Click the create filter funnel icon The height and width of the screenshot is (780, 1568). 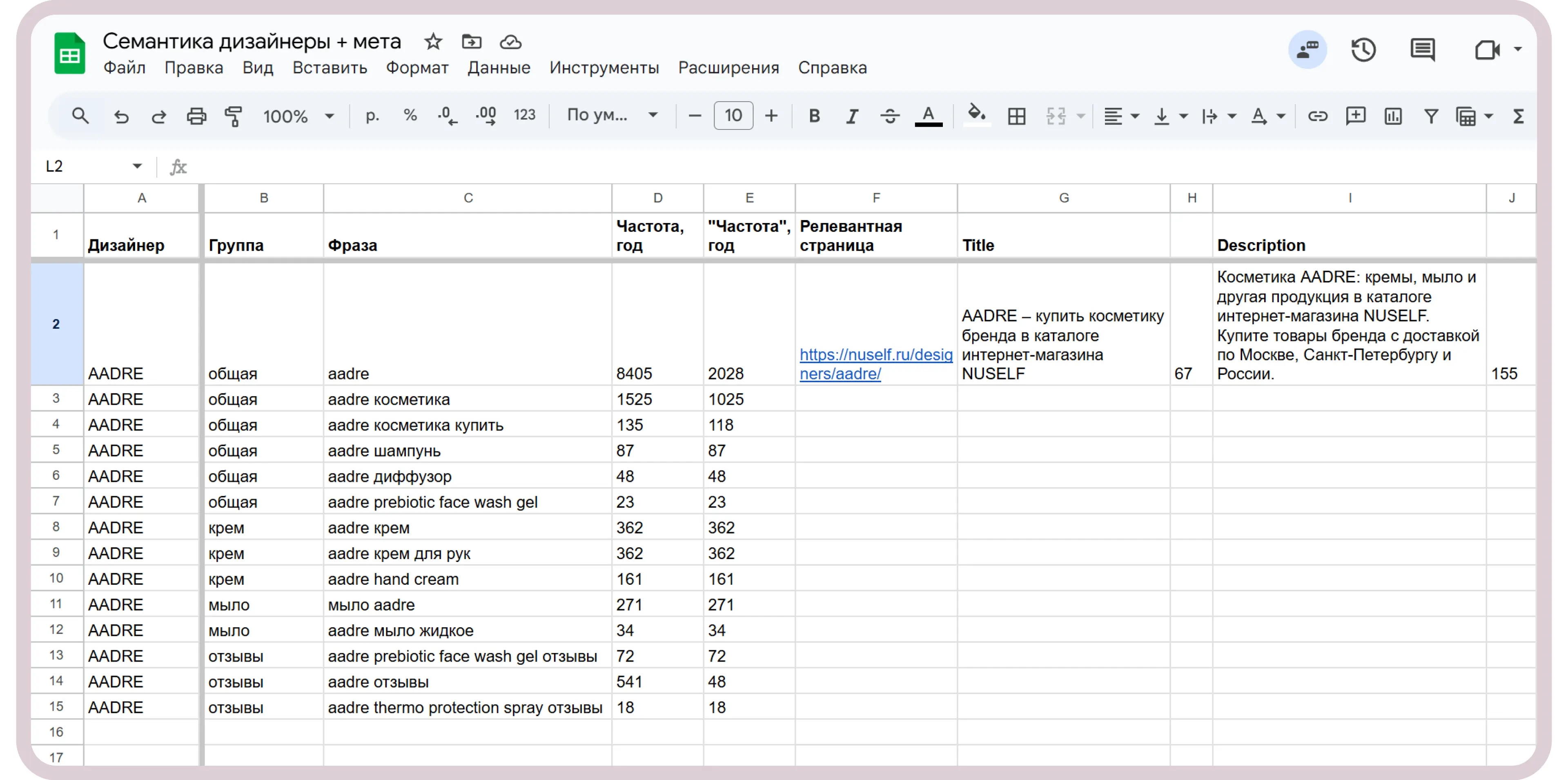(1431, 116)
